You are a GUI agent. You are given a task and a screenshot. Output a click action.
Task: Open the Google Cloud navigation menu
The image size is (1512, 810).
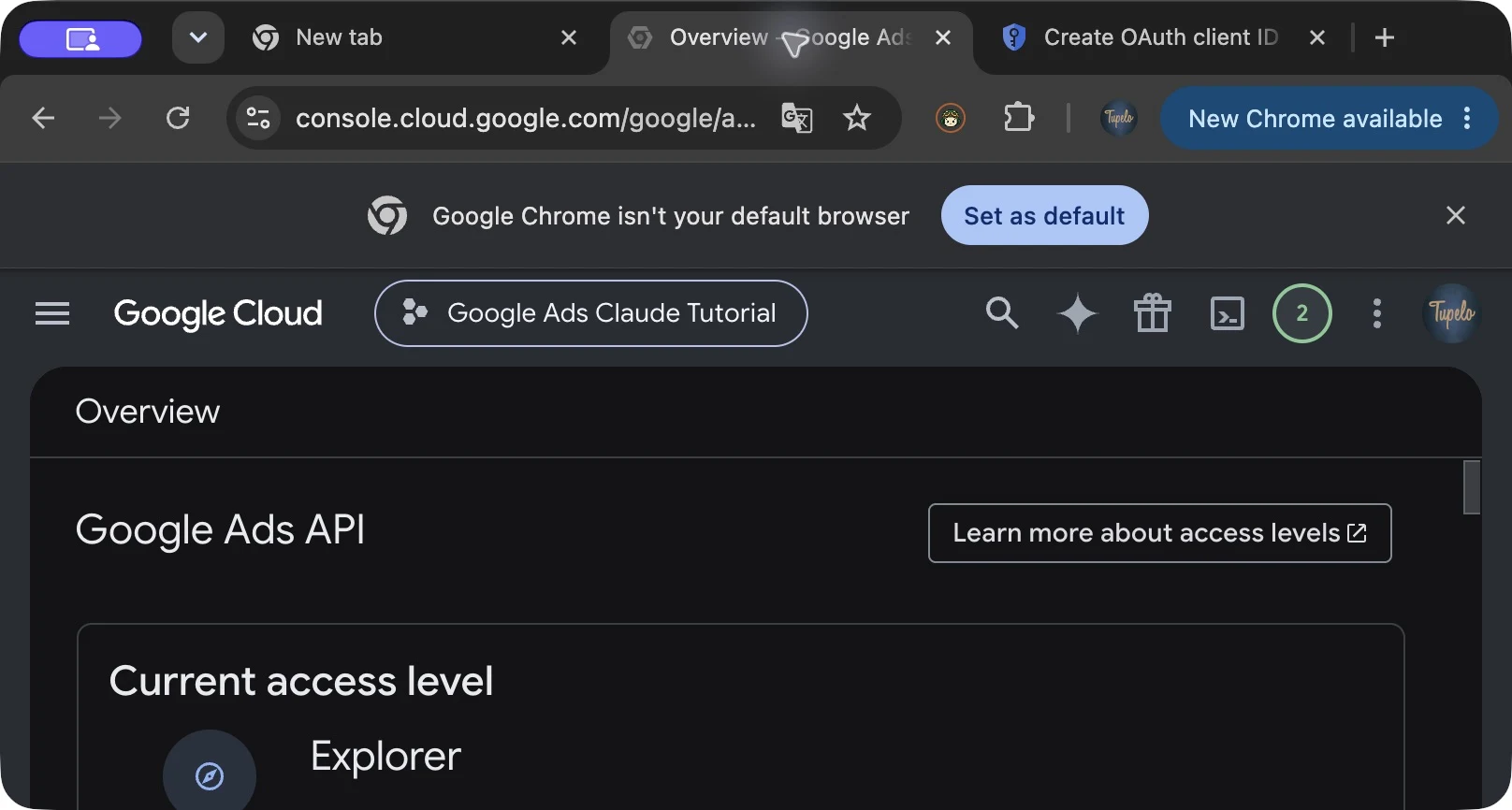click(x=52, y=313)
